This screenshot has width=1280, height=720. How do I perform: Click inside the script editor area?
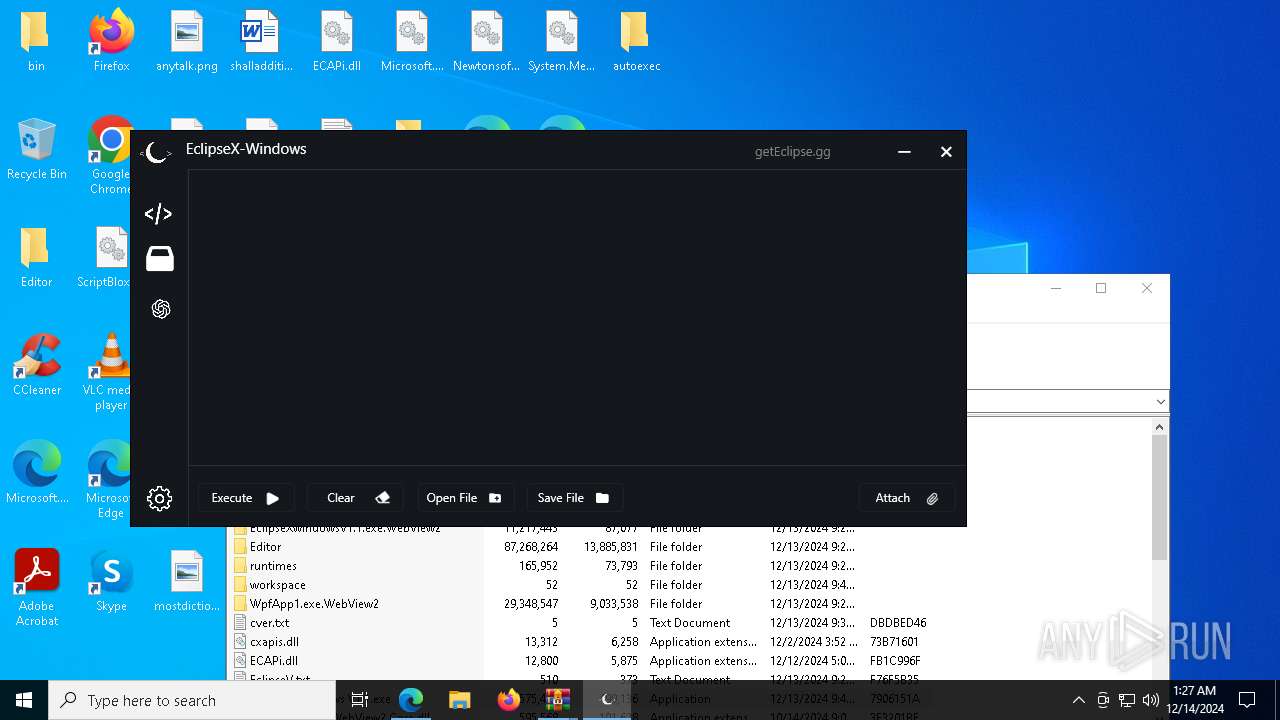(577, 317)
